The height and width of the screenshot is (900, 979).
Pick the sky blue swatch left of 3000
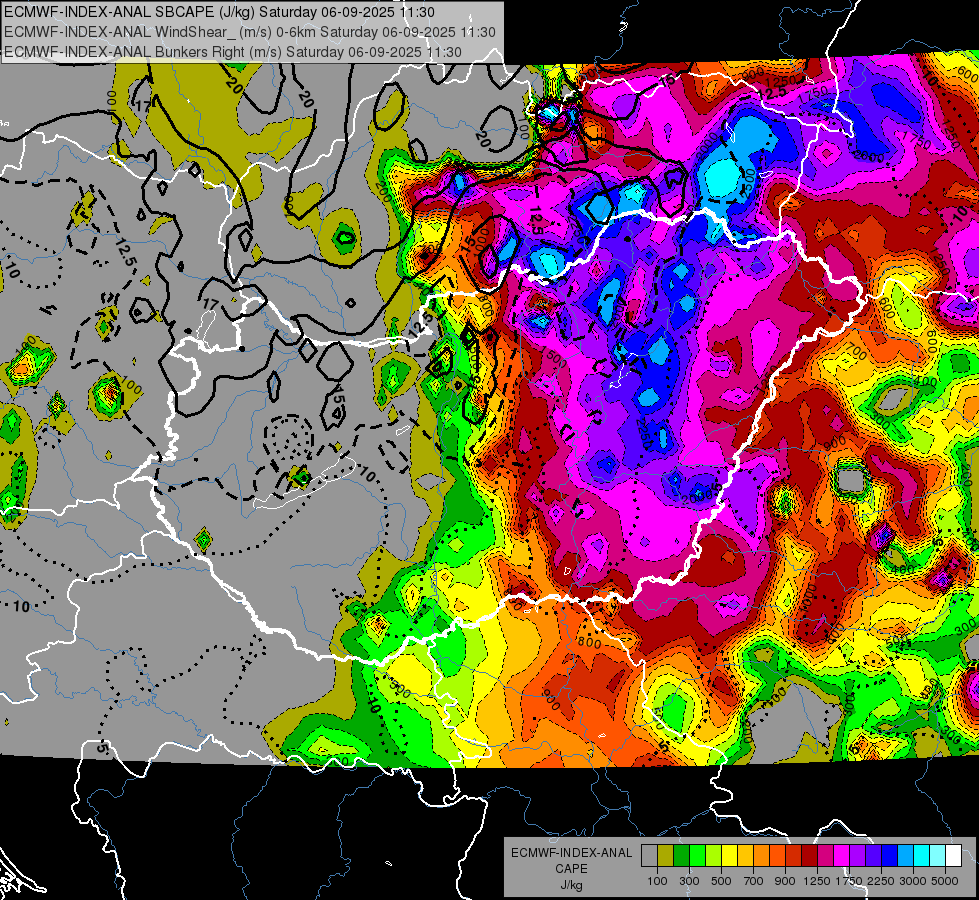[906, 856]
